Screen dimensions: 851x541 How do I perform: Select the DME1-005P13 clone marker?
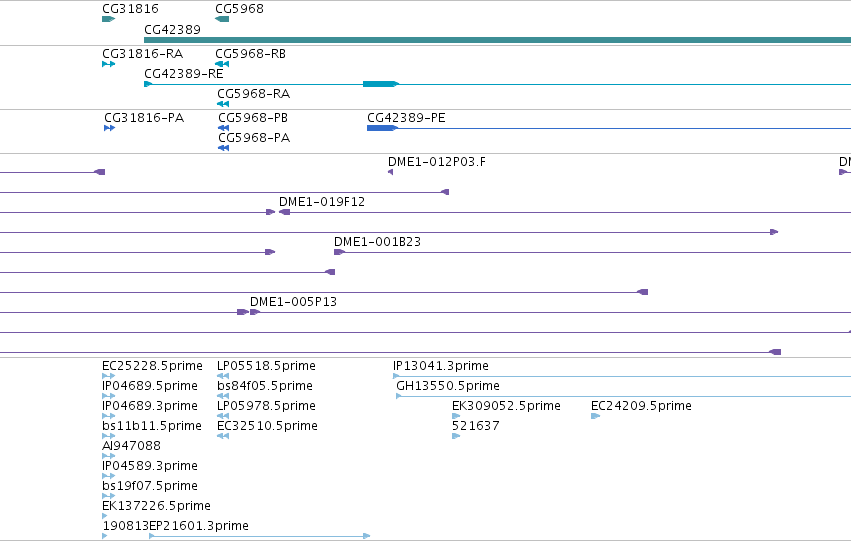(x=255, y=312)
